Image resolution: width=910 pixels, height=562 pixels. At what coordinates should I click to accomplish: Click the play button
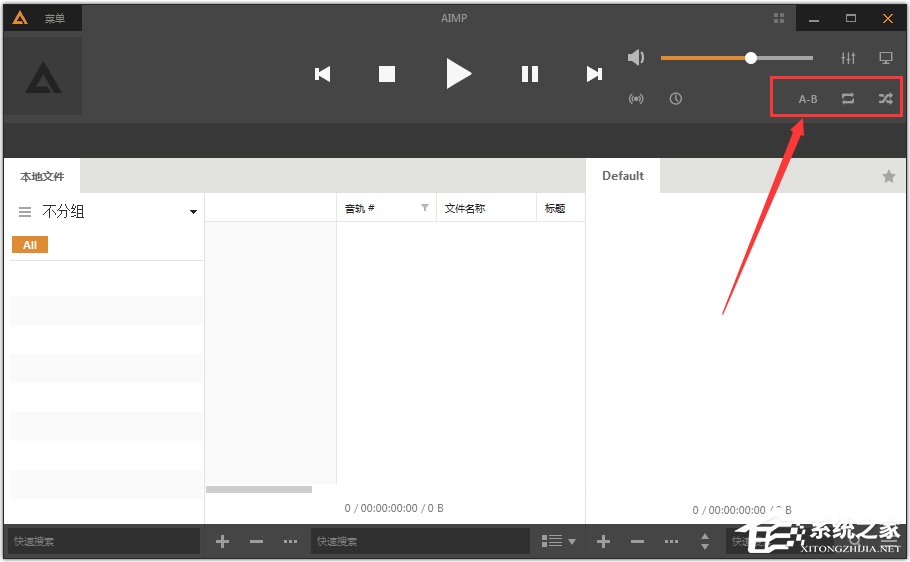click(x=458, y=73)
